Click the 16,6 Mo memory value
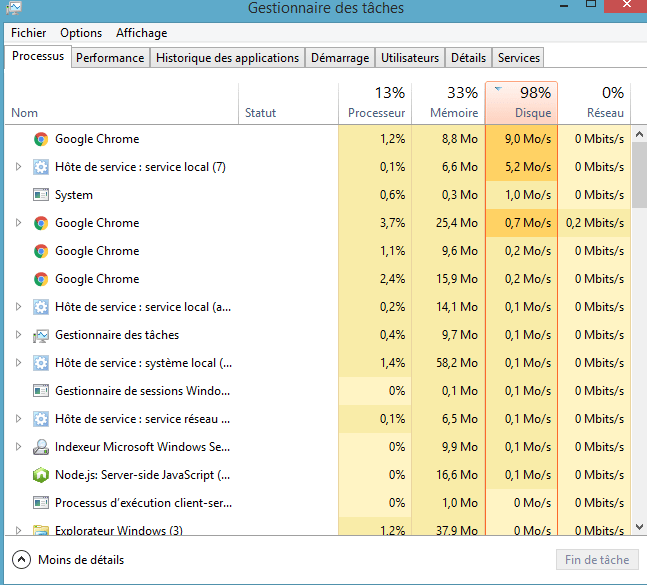The width and height of the screenshot is (647, 585). [x=457, y=475]
